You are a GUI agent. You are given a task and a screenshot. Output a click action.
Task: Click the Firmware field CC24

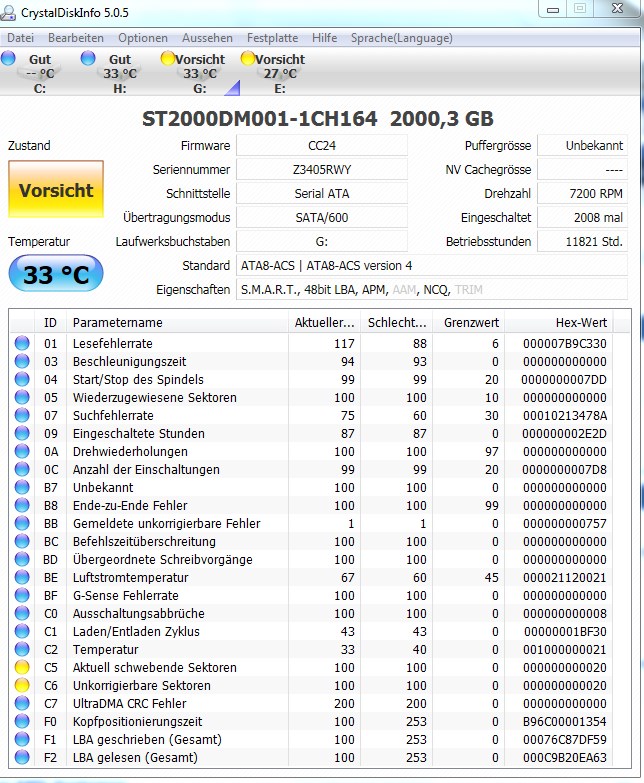point(322,146)
